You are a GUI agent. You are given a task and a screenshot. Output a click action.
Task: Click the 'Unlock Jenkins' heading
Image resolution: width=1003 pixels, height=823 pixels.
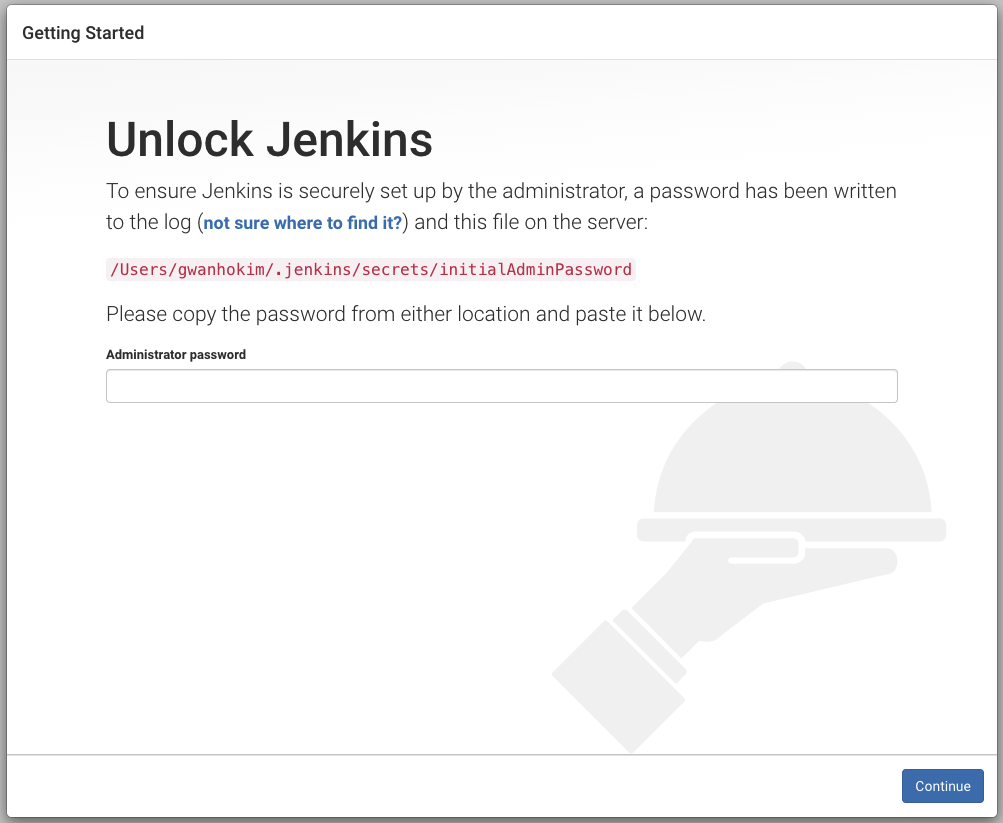coord(269,139)
